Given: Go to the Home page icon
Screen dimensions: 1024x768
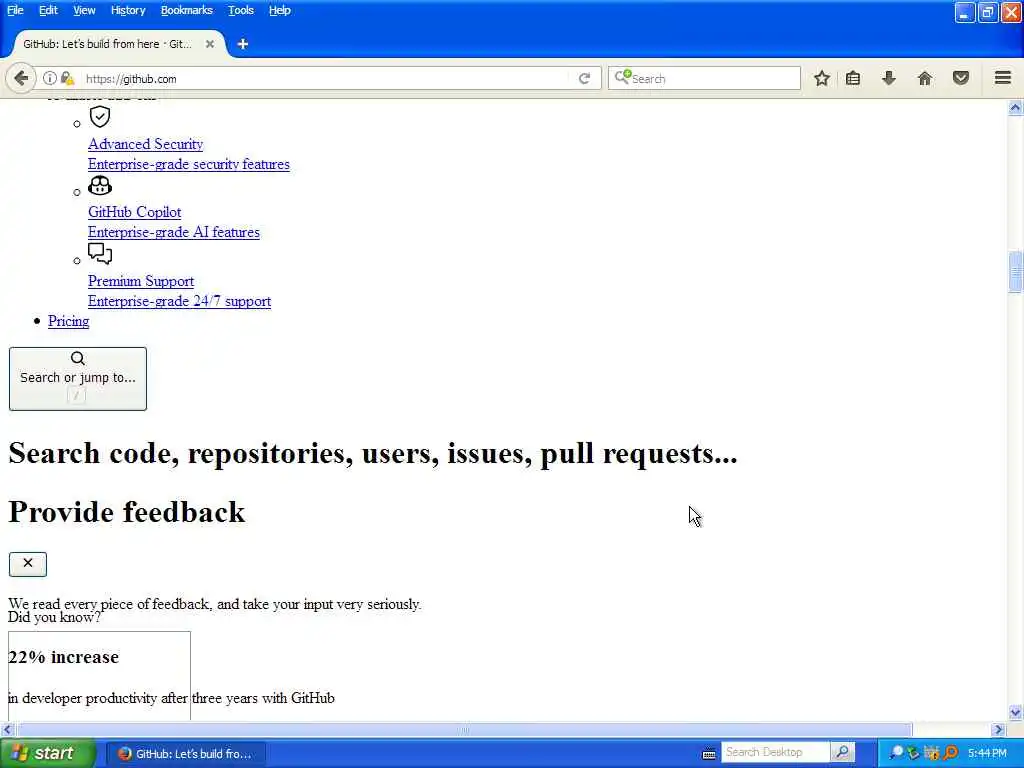Looking at the screenshot, I should tap(925, 78).
